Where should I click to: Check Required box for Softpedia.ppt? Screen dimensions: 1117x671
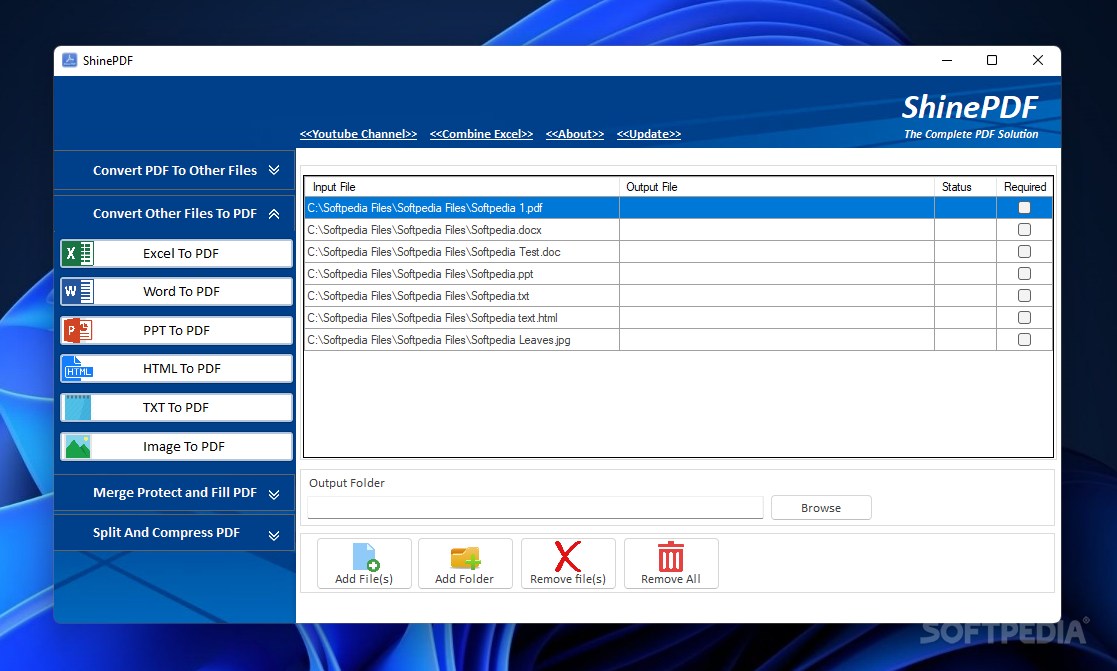coord(1024,274)
